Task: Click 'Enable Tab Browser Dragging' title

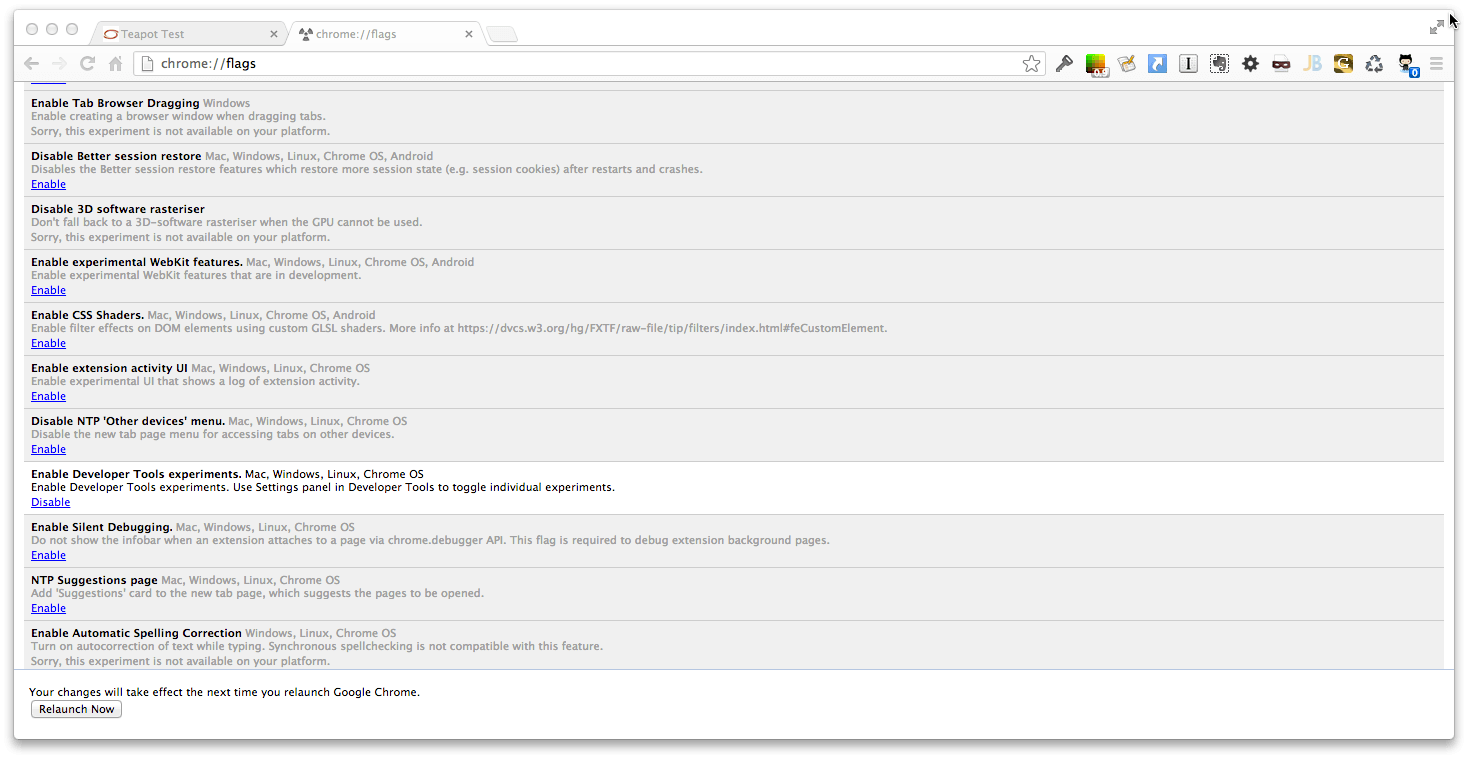Action: [115, 103]
